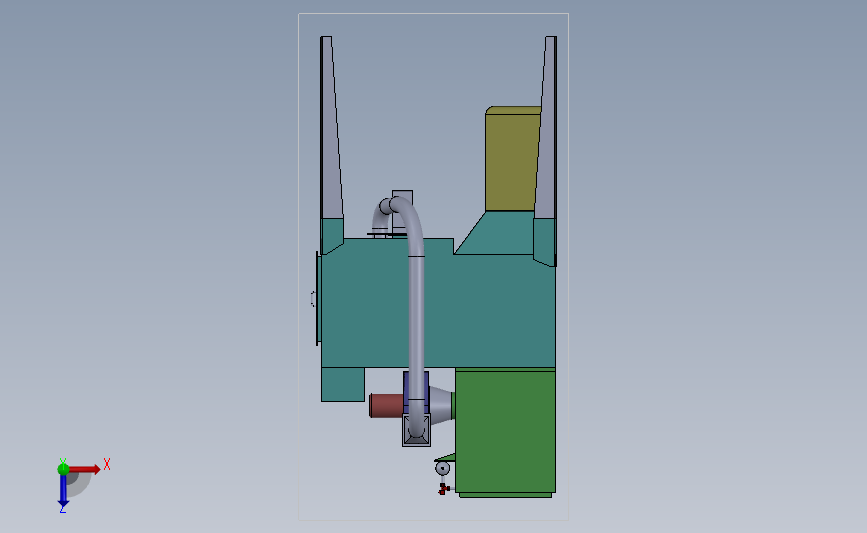Select the small teal foot block
This screenshot has width=867, height=533.
click(343, 384)
